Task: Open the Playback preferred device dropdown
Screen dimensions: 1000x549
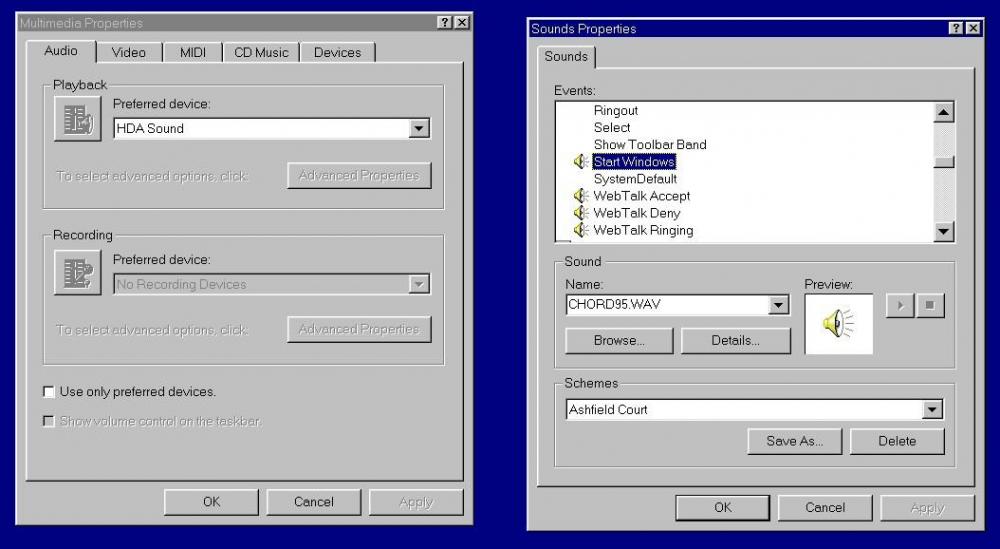Action: [x=418, y=128]
